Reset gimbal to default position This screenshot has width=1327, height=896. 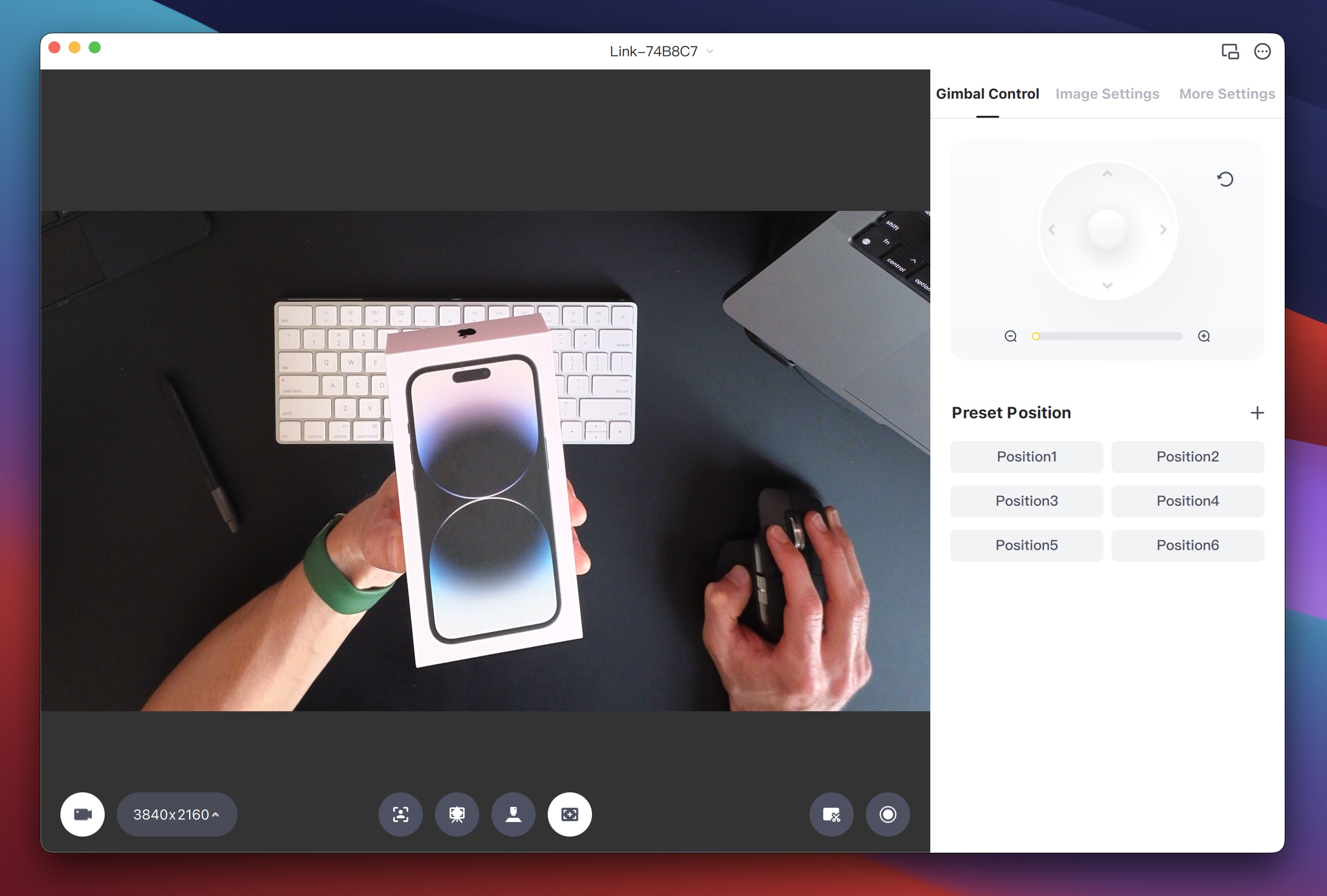tap(1224, 180)
